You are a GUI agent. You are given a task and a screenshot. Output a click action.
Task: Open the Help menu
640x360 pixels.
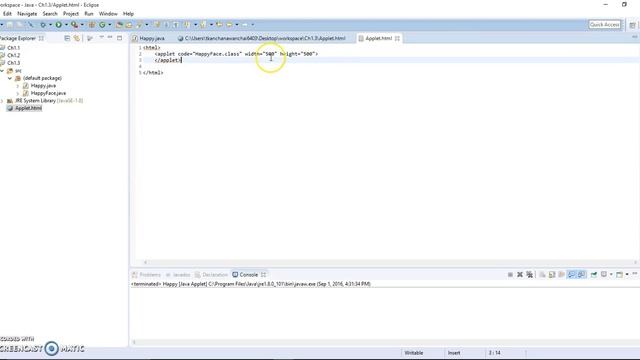click(x=128, y=13)
